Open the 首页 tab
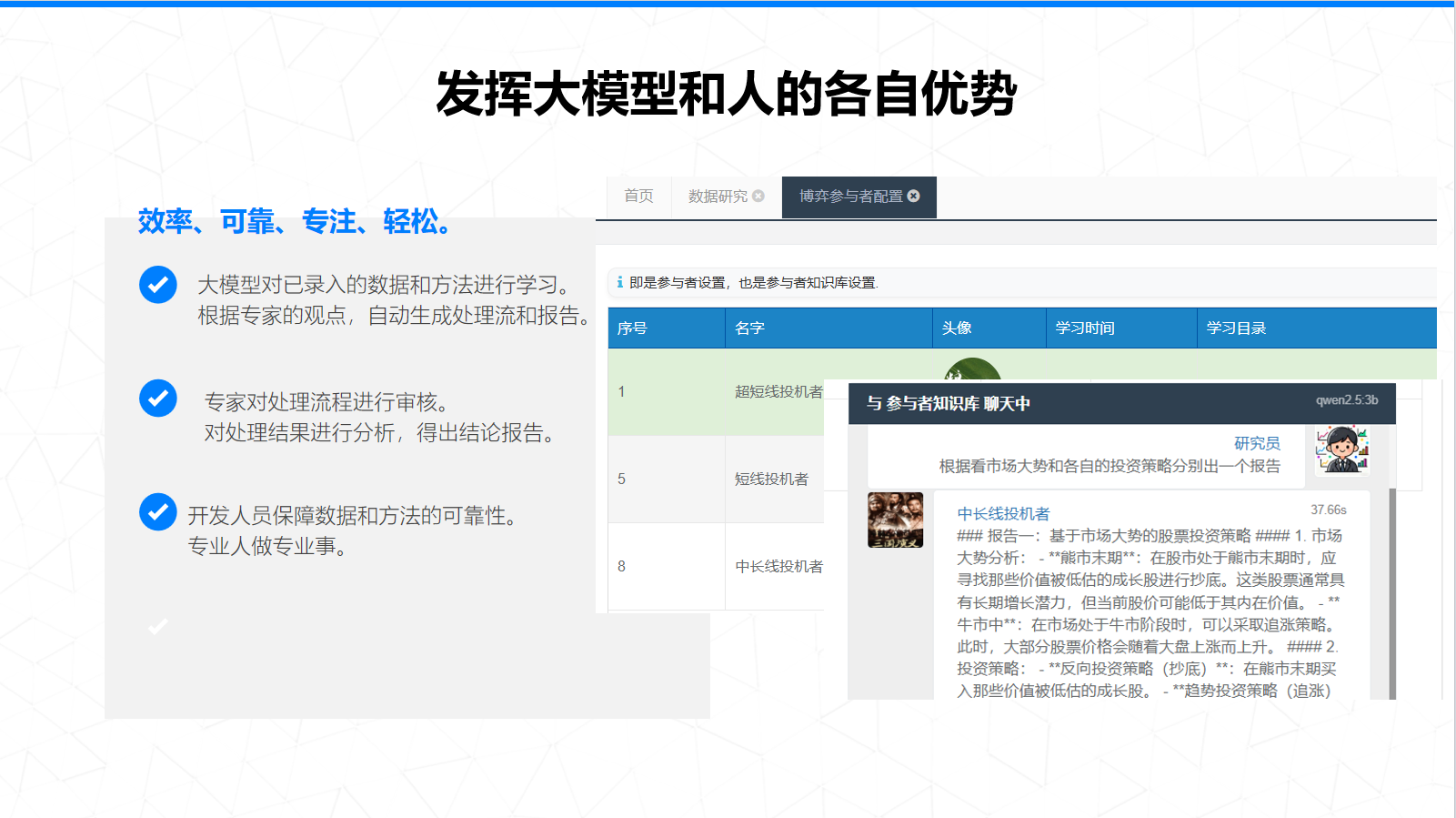 (x=638, y=197)
